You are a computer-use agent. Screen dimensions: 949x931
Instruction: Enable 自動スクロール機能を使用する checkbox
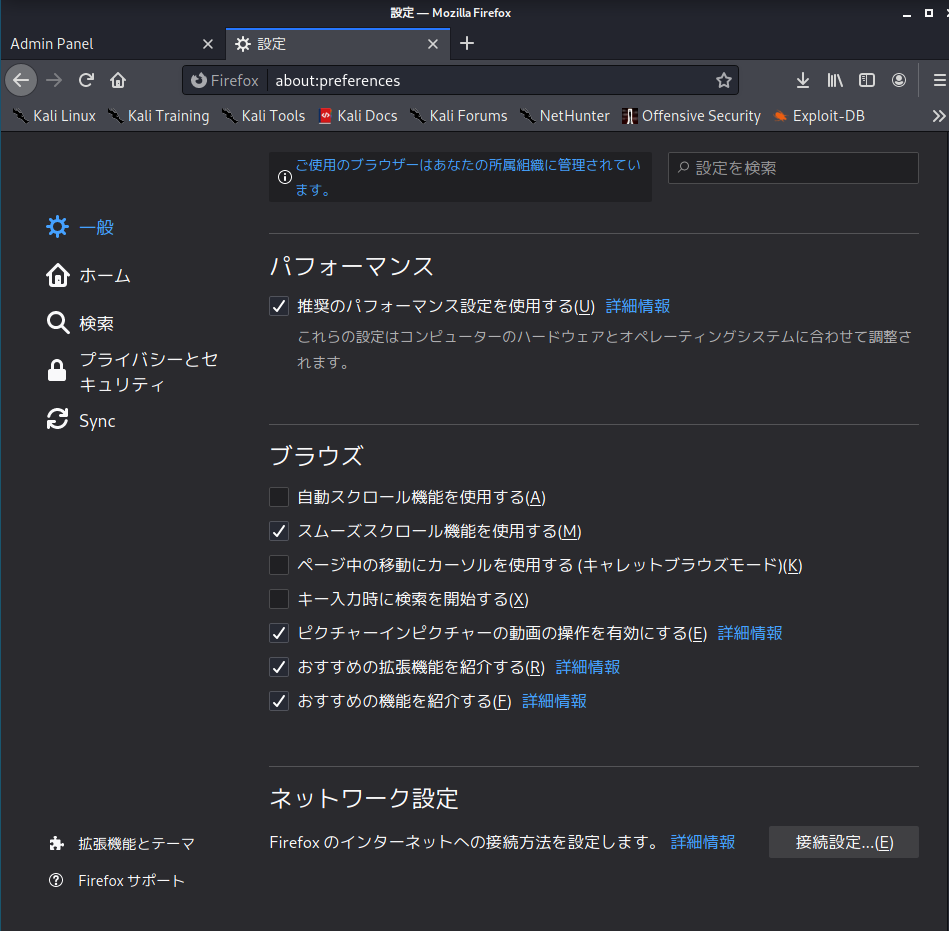click(x=279, y=497)
